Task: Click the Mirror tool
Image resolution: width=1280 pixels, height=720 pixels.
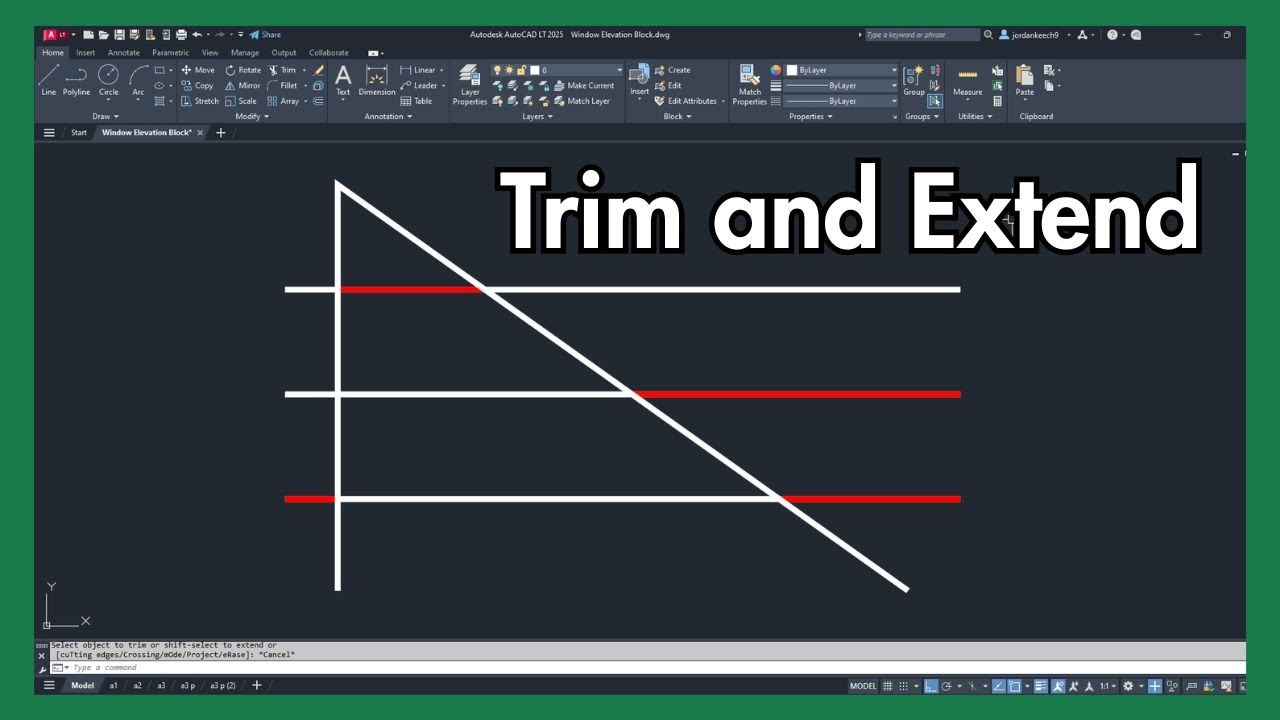Action: 243,85
